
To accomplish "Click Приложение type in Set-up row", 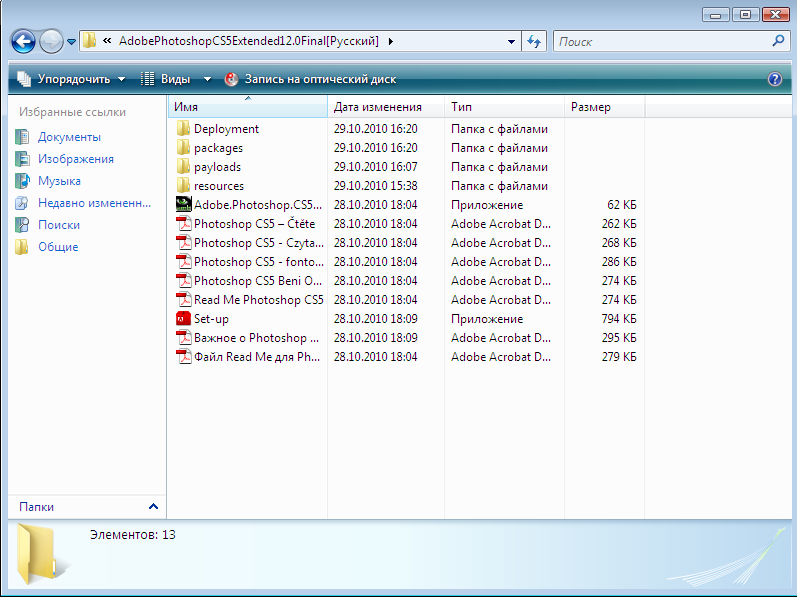I will pyautogui.click(x=487, y=319).
